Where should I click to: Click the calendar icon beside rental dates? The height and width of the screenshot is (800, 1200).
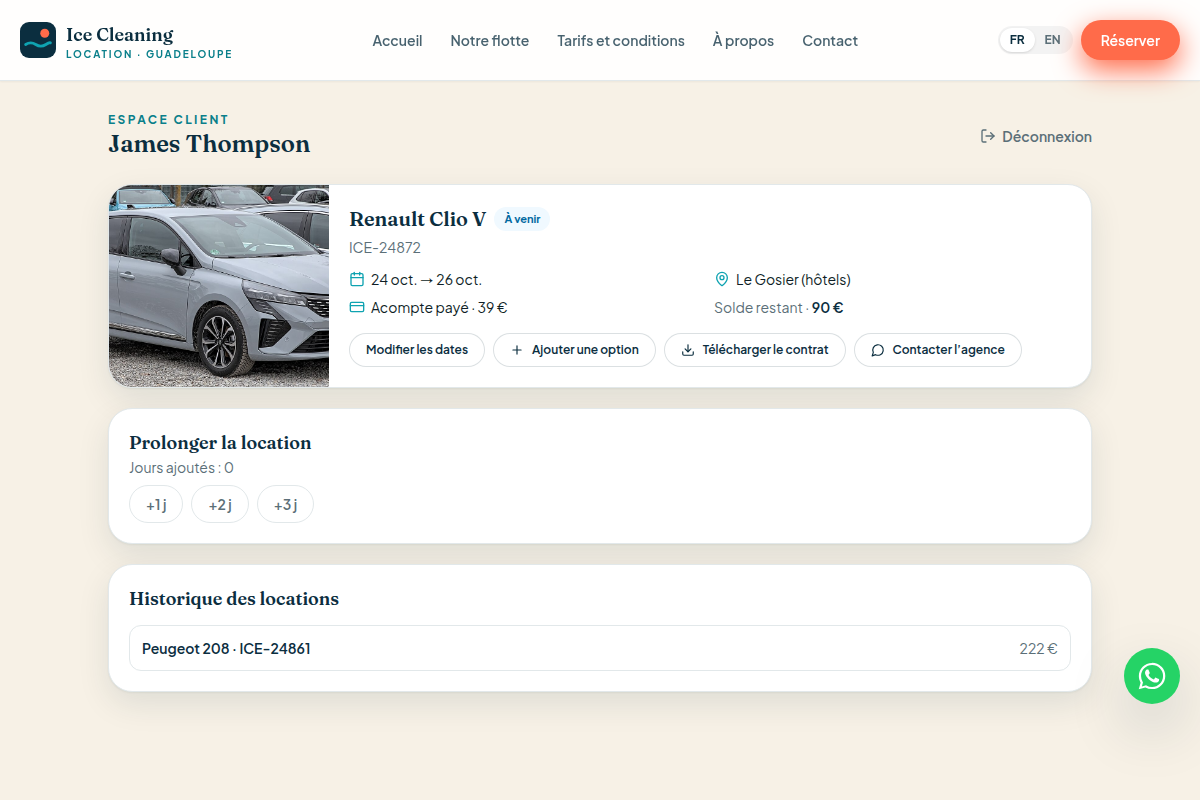coord(357,279)
